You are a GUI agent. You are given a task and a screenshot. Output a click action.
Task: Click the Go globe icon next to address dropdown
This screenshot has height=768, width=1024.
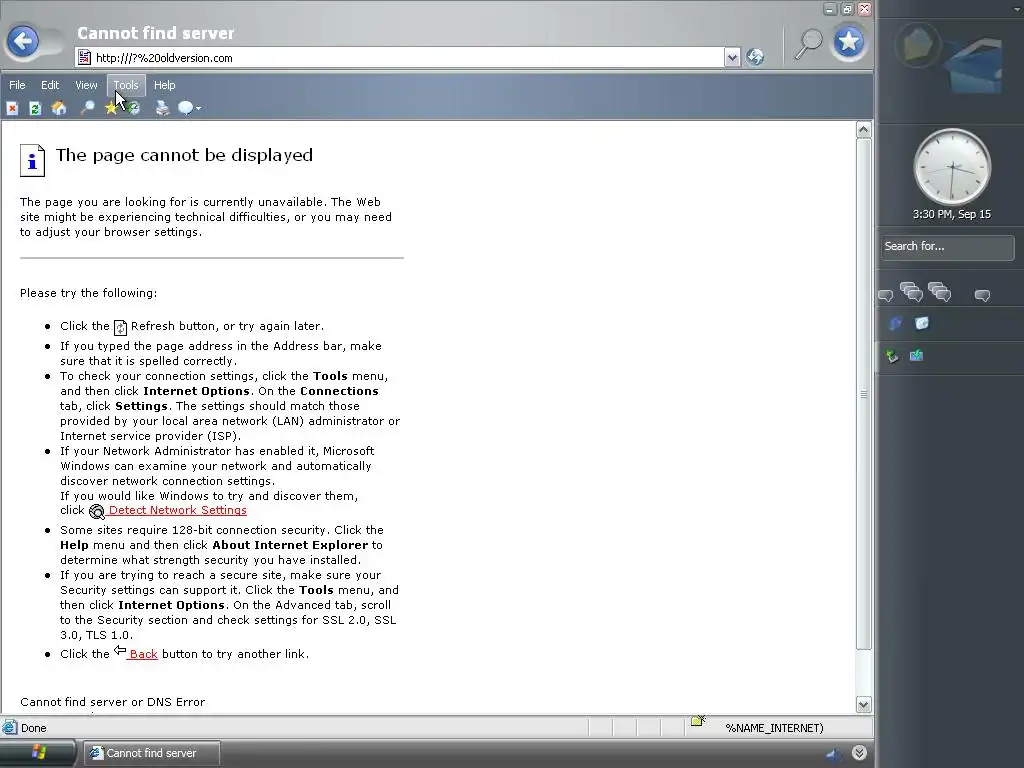(x=755, y=57)
